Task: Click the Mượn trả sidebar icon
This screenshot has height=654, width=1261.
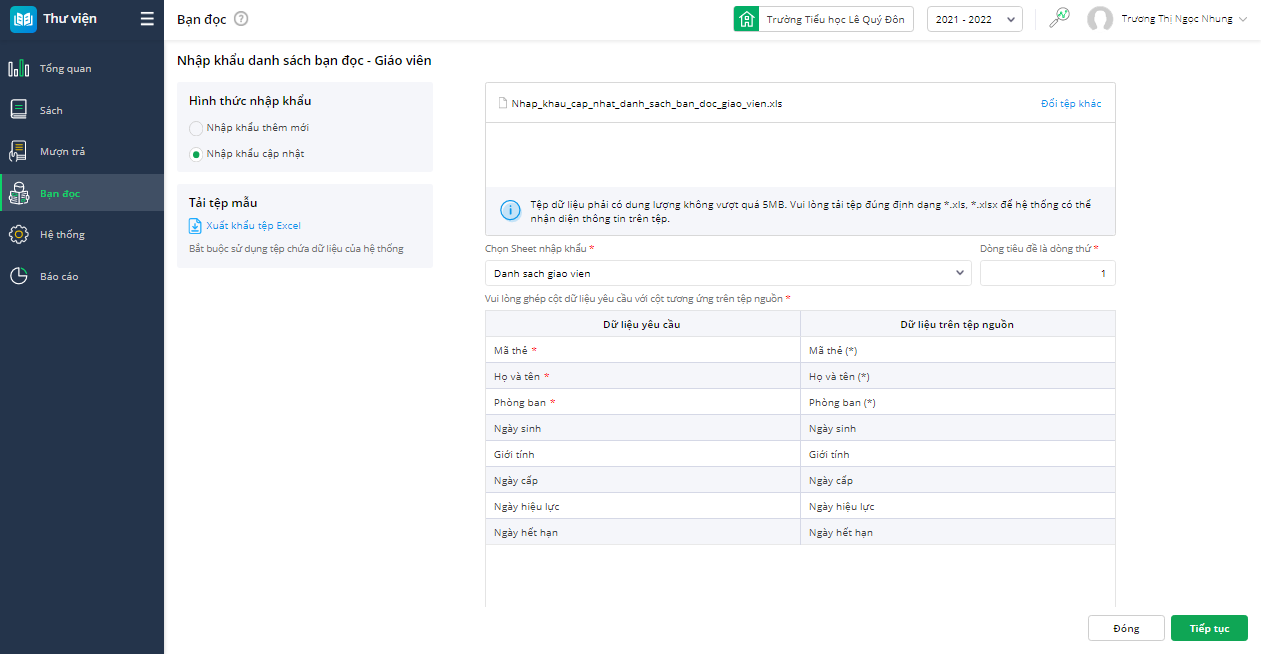Action: click(18, 151)
